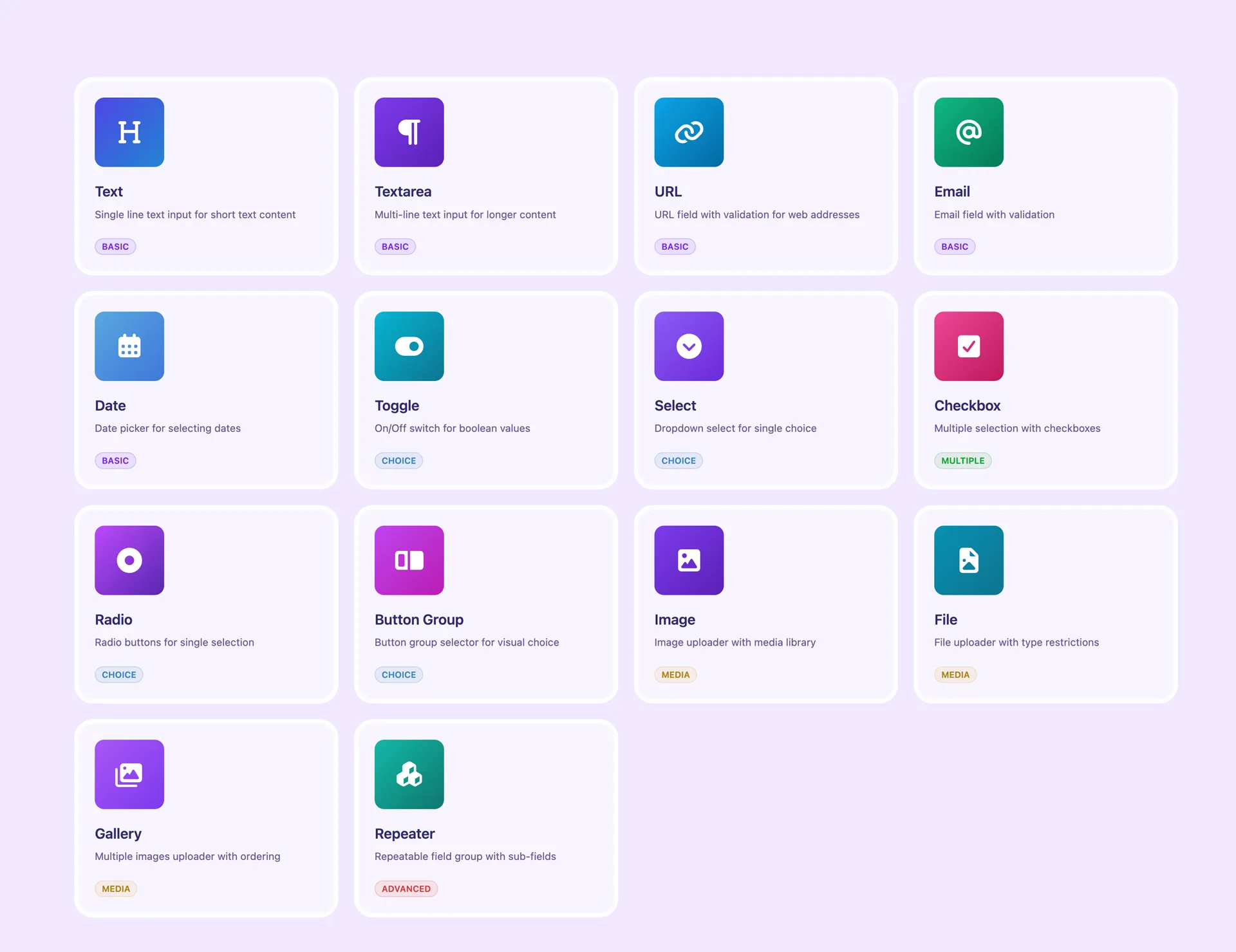Choose the Radio button icon

[129, 560]
